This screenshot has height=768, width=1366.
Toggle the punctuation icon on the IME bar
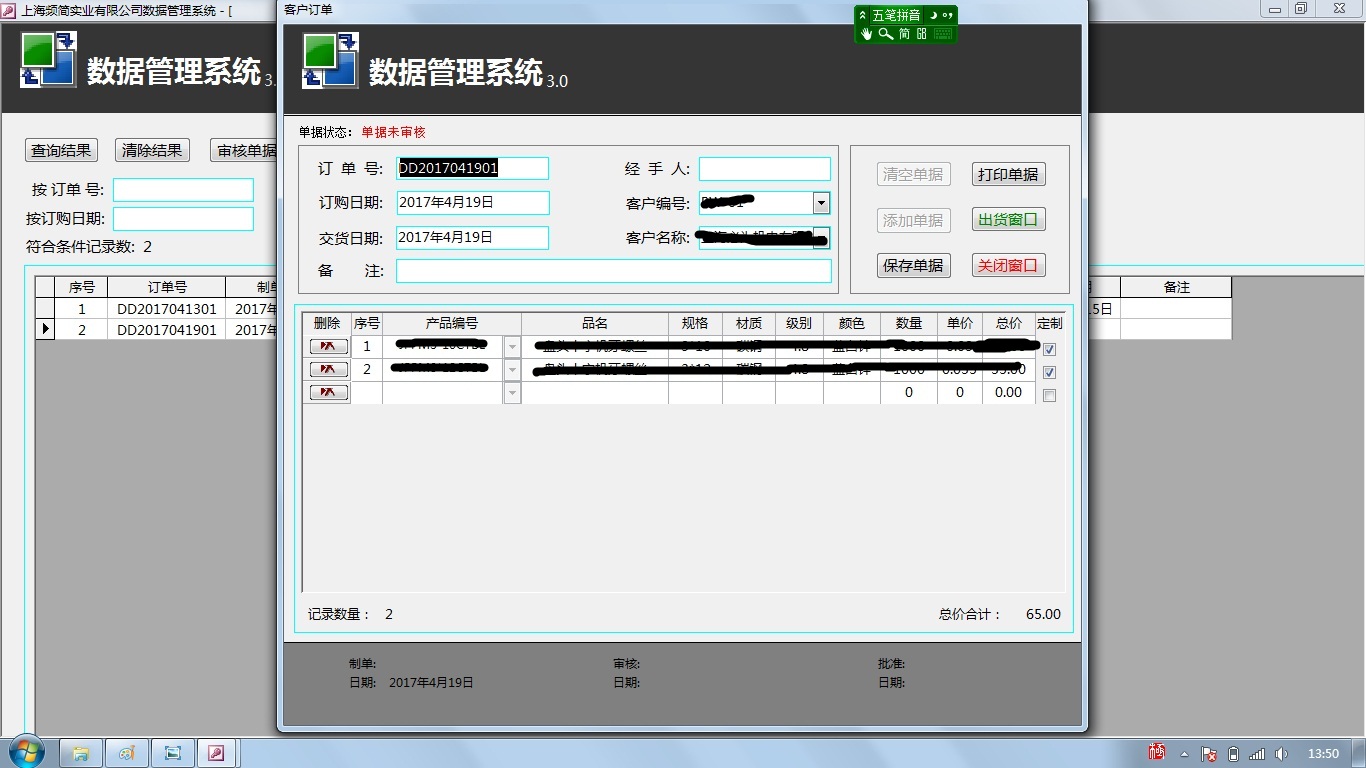click(x=947, y=15)
